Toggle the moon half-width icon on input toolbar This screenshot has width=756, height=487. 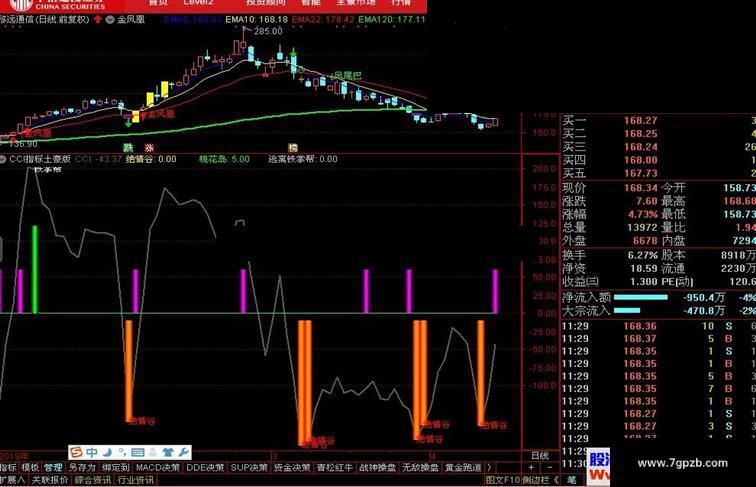[108, 452]
